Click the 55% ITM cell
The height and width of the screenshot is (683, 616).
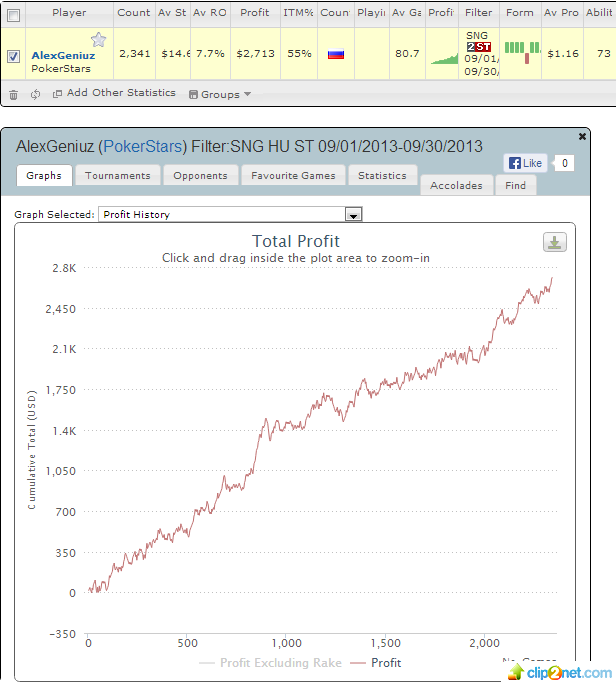point(299,54)
